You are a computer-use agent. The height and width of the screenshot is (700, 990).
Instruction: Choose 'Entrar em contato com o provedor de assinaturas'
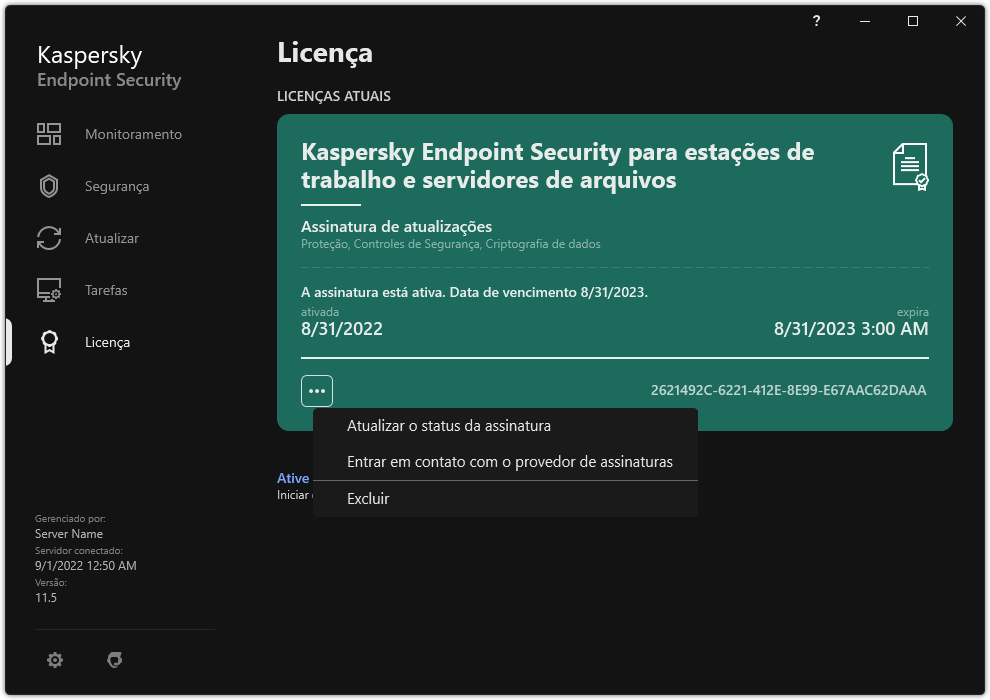(x=512, y=461)
